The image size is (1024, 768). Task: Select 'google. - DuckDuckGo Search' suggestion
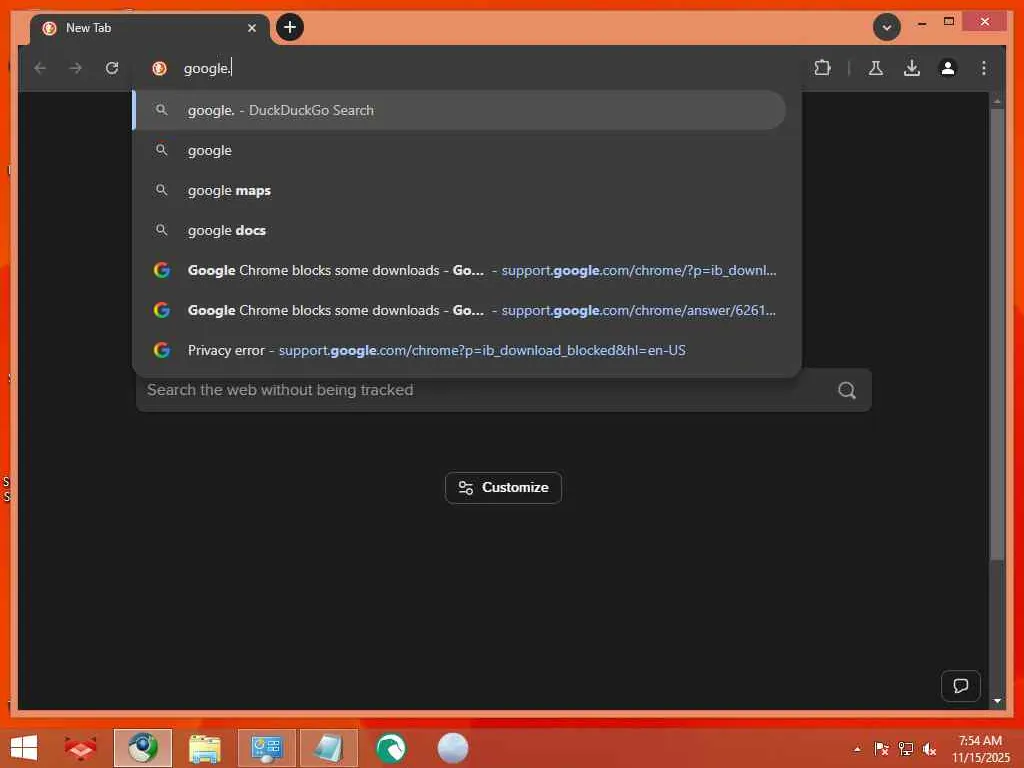(x=459, y=110)
